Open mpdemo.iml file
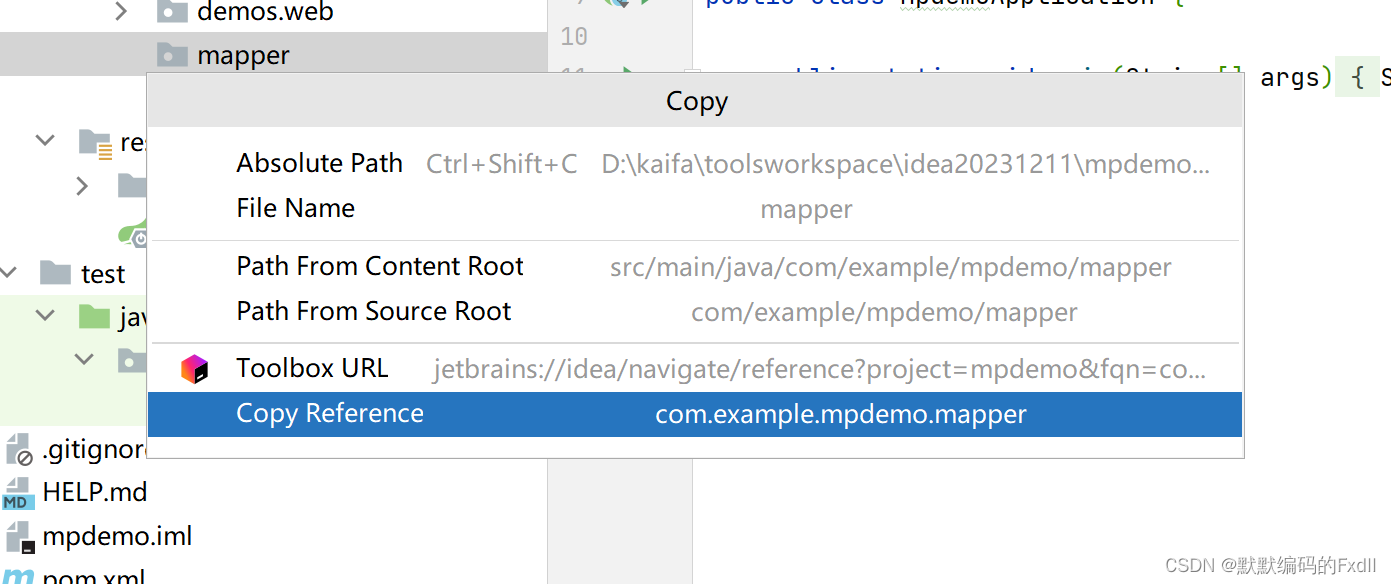Image resolution: width=1391 pixels, height=584 pixels. tap(117, 536)
